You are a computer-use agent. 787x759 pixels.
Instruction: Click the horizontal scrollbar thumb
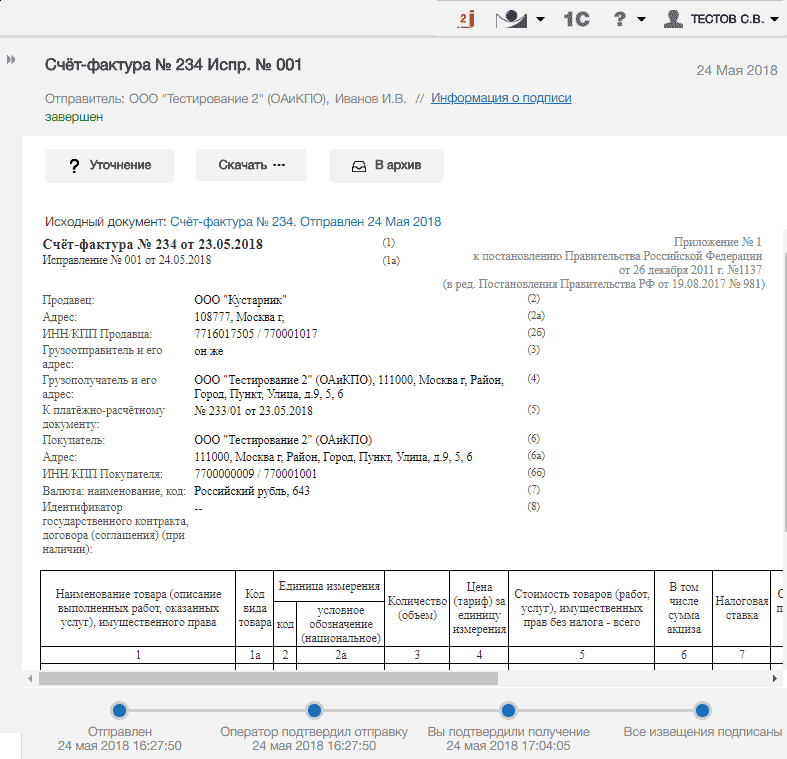tap(269, 679)
